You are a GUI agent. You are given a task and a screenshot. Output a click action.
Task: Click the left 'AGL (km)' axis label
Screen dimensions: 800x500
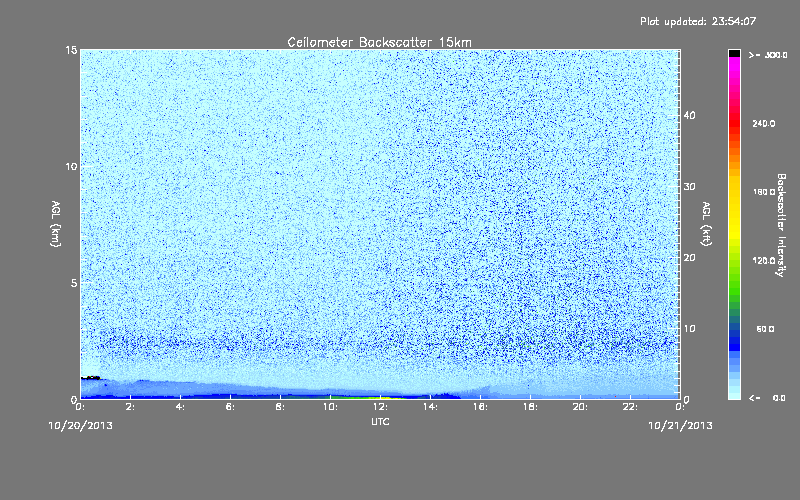(56, 224)
